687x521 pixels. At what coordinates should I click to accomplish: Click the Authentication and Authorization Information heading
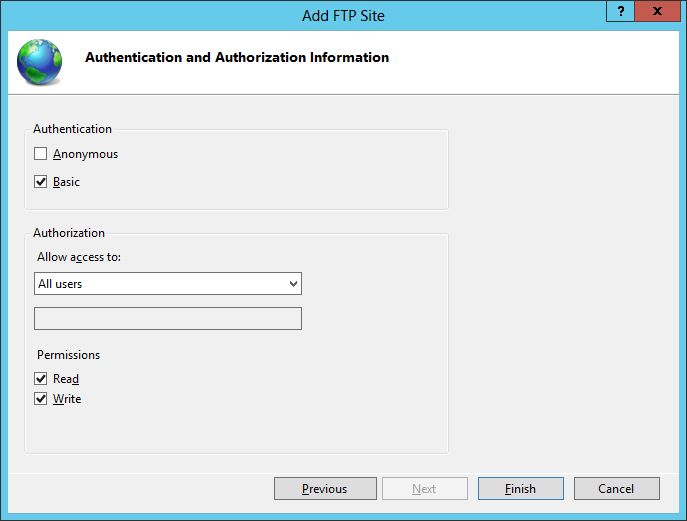pos(237,58)
